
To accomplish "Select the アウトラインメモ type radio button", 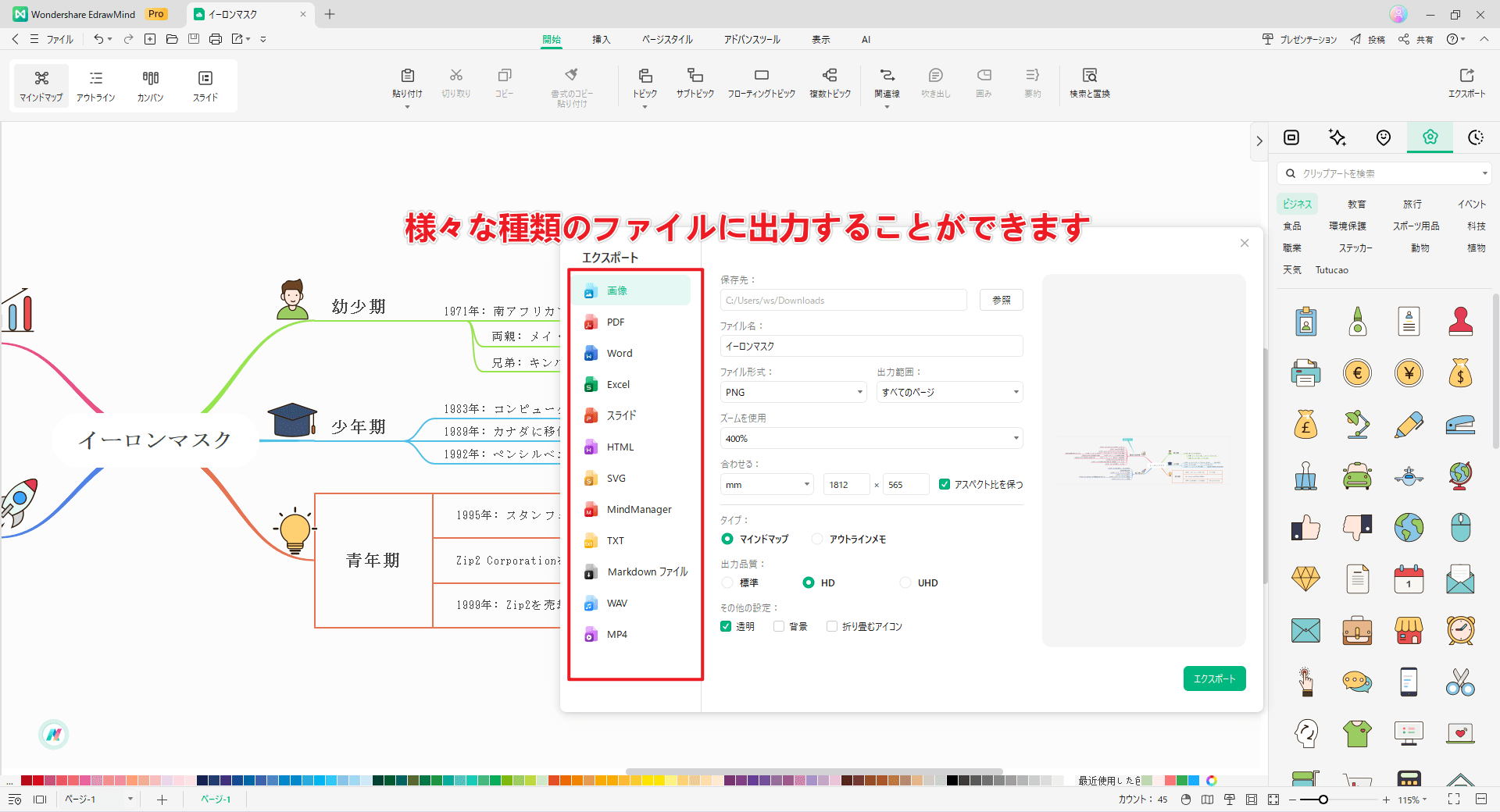I will click(x=817, y=539).
